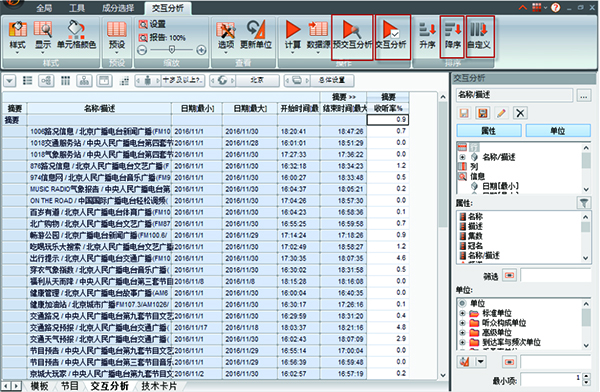The height and width of the screenshot is (392, 600).
Task: Switch to the 成分选择 ribbon tab
Action: (x=118, y=8)
